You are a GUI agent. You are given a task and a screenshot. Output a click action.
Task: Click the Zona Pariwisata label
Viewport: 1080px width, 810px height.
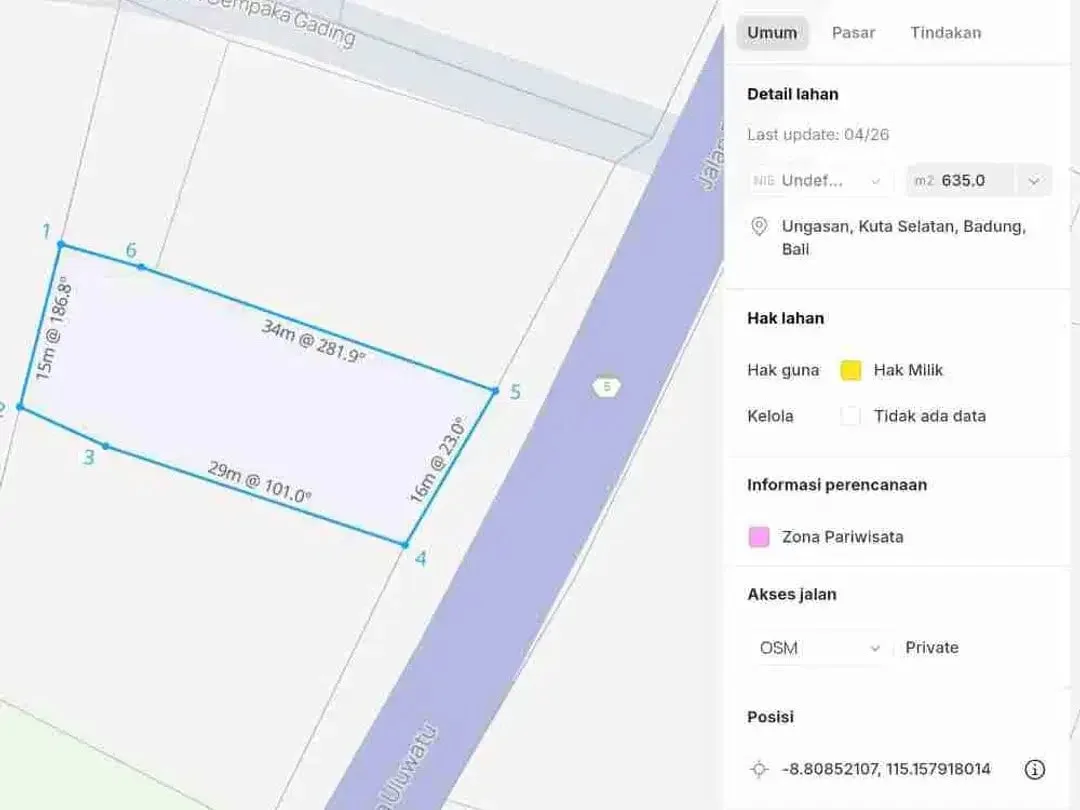pyautogui.click(x=842, y=537)
